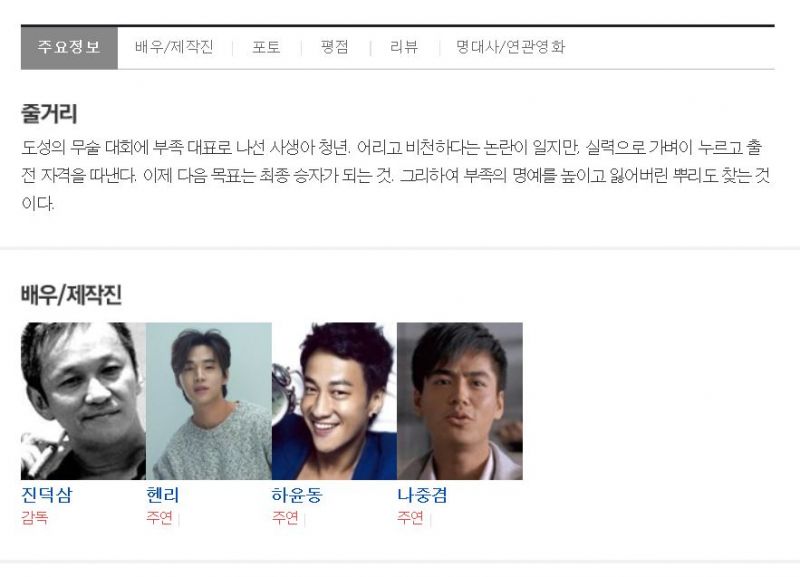Screen dimensions: 800x577
Task: Click the 줄거리 section heading
Action: tap(49, 113)
